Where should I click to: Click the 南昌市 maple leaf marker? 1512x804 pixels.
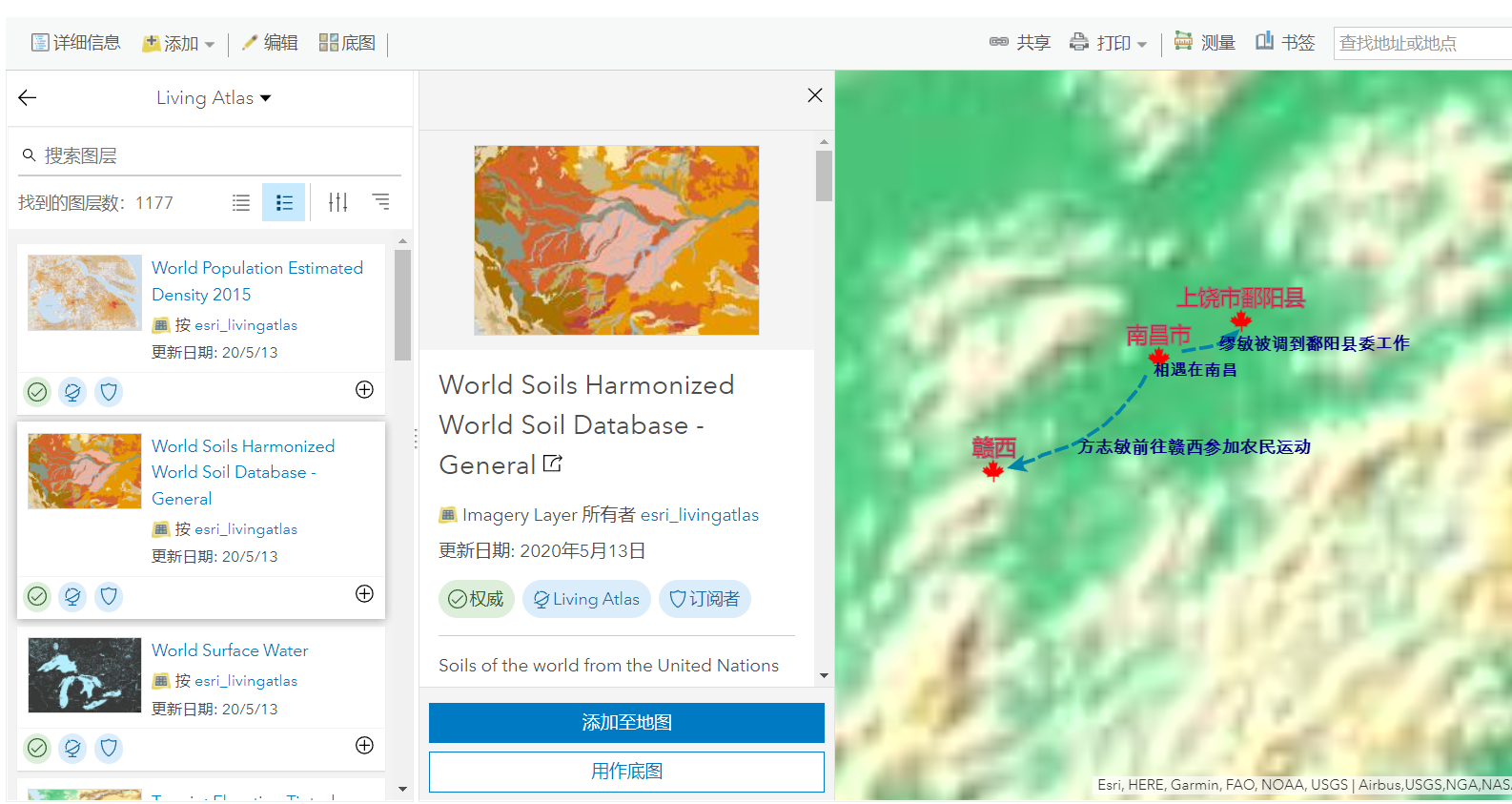pos(1158,358)
